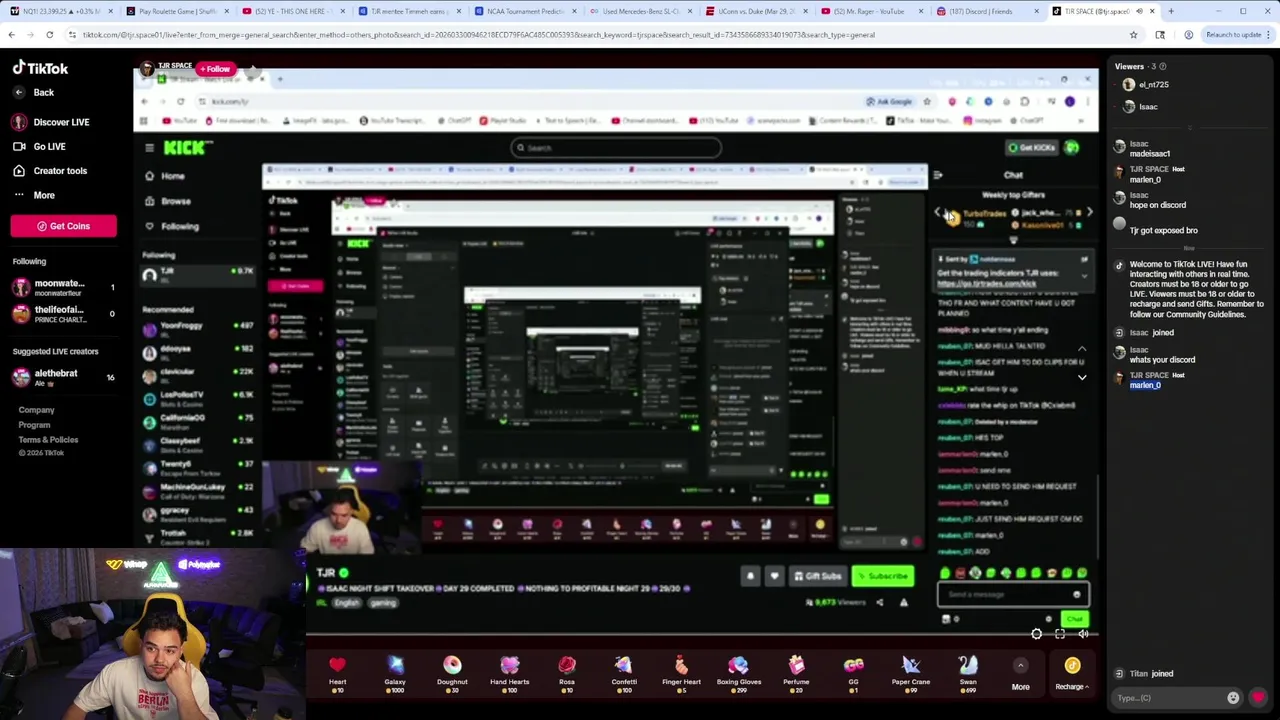This screenshot has height=720, width=1280.
Task: Open Discover LIVE in the sidebar
Action: coord(51,122)
